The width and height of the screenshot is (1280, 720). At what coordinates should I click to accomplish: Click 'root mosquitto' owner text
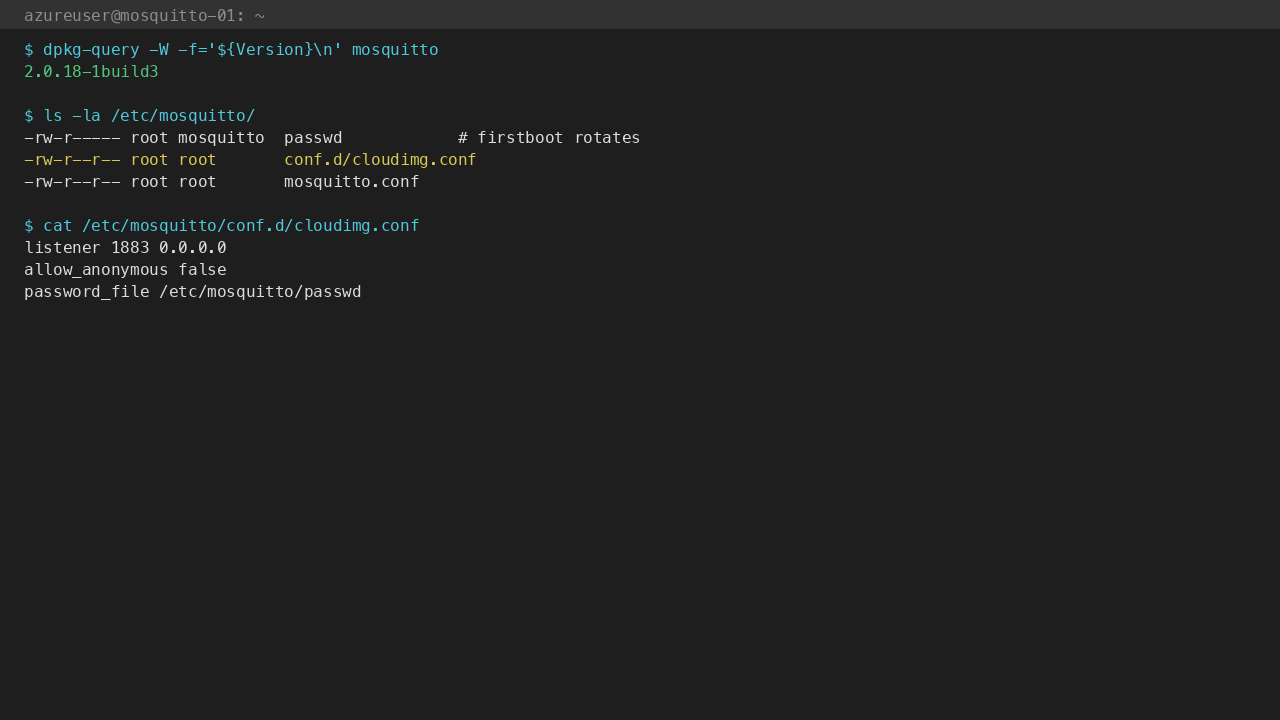tap(197, 138)
